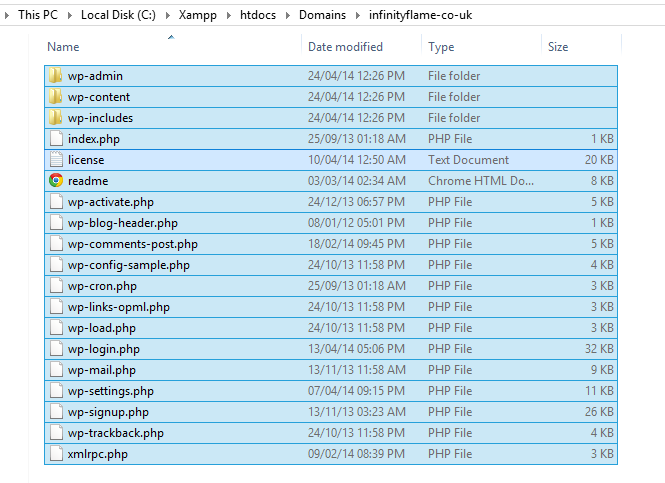The width and height of the screenshot is (665, 483).
Task: Select the license file name
Action: 86,160
